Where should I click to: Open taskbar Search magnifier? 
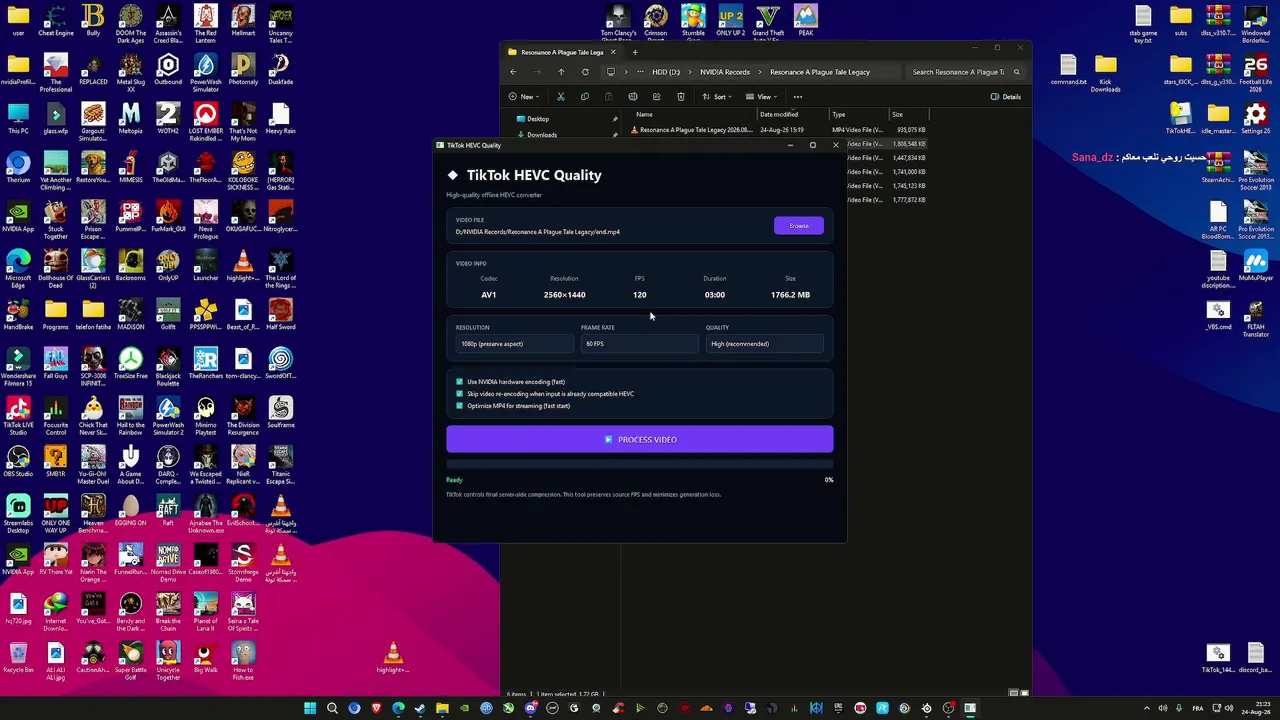click(332, 709)
